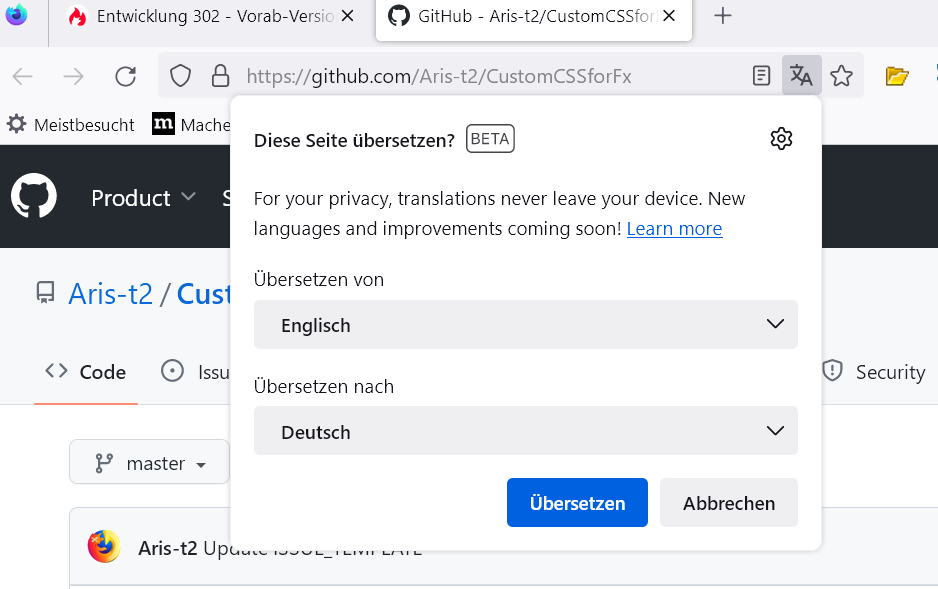Reload the current page
This screenshot has width=938, height=589.
click(x=125, y=76)
